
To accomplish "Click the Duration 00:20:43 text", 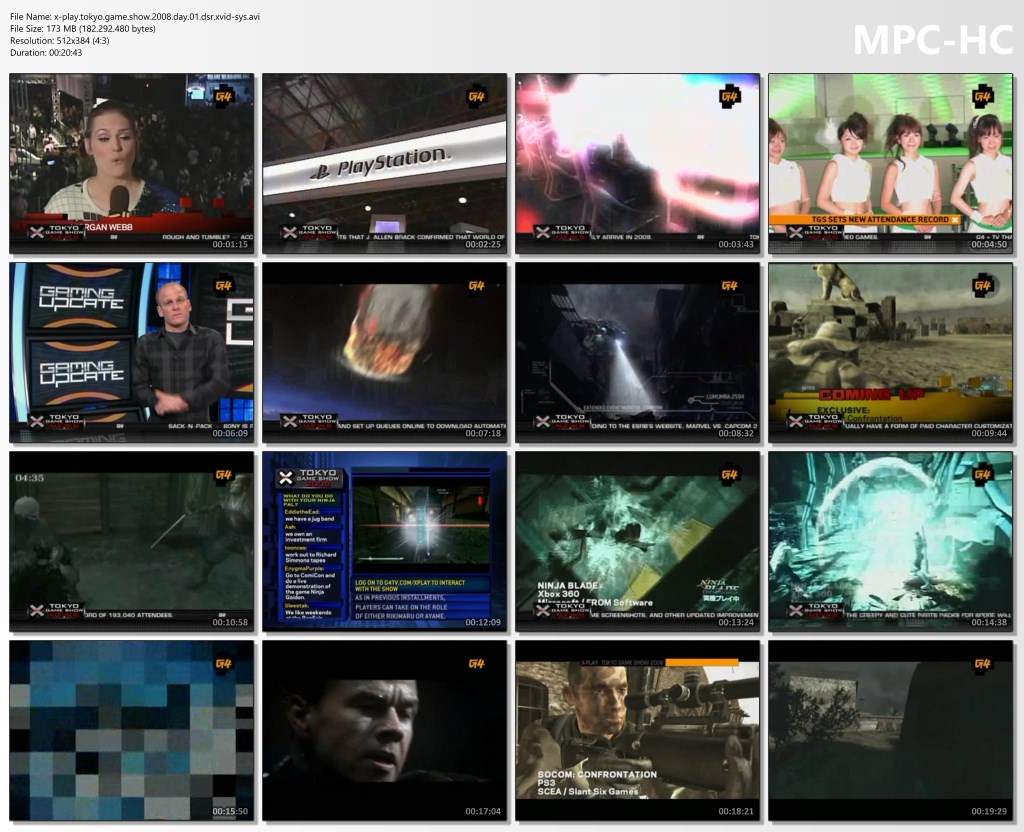I will (46, 53).
